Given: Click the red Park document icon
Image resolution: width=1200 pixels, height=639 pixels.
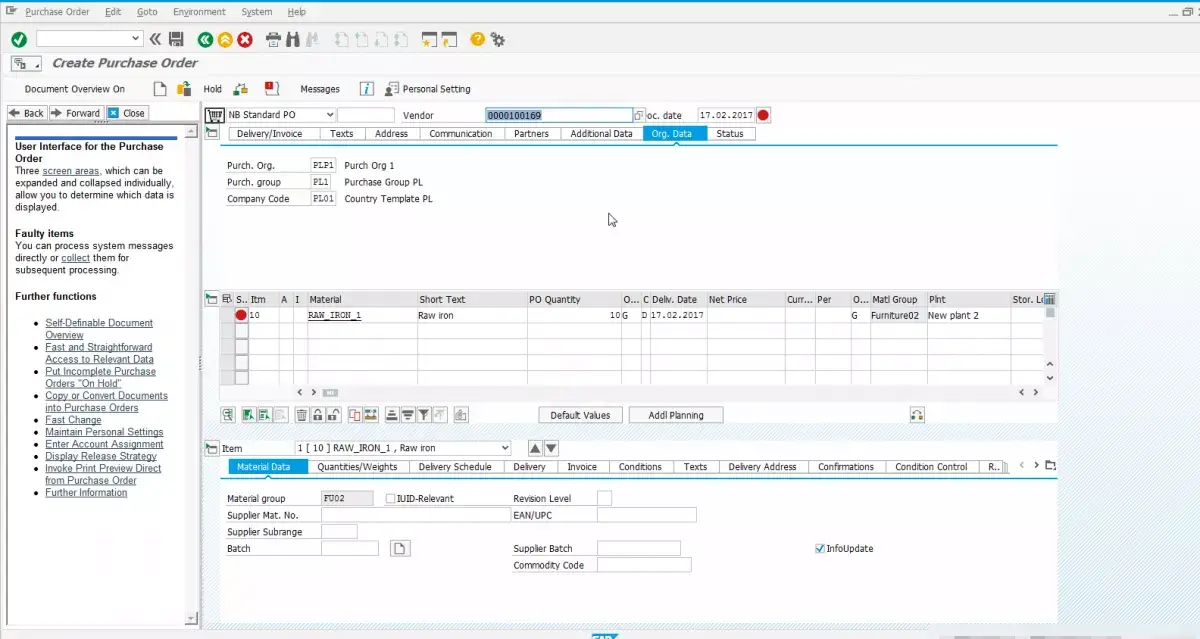Looking at the screenshot, I should point(271,89).
